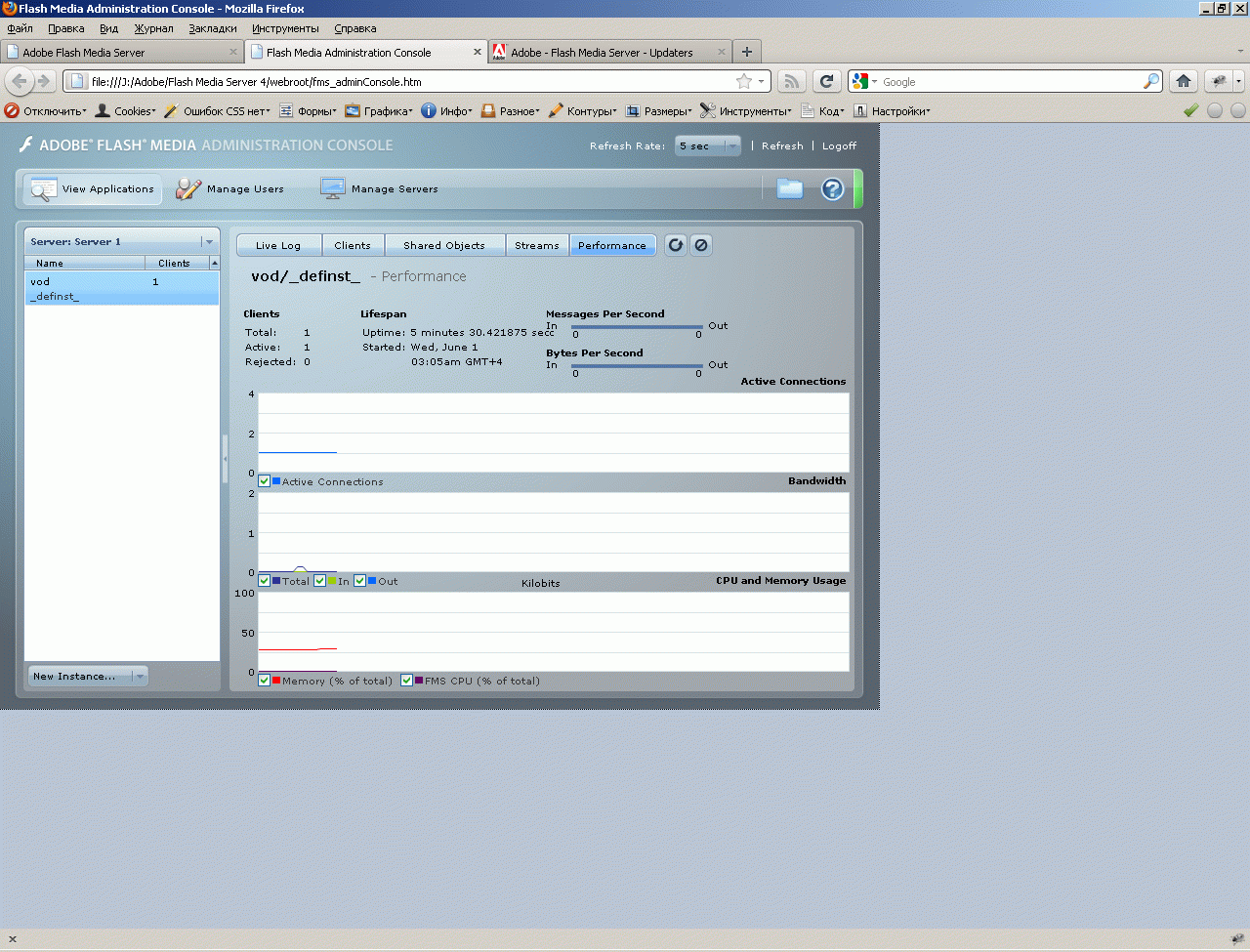Open the Отключить dropdown in developer toolbar
Screen dimensions: 1250x952
46,111
